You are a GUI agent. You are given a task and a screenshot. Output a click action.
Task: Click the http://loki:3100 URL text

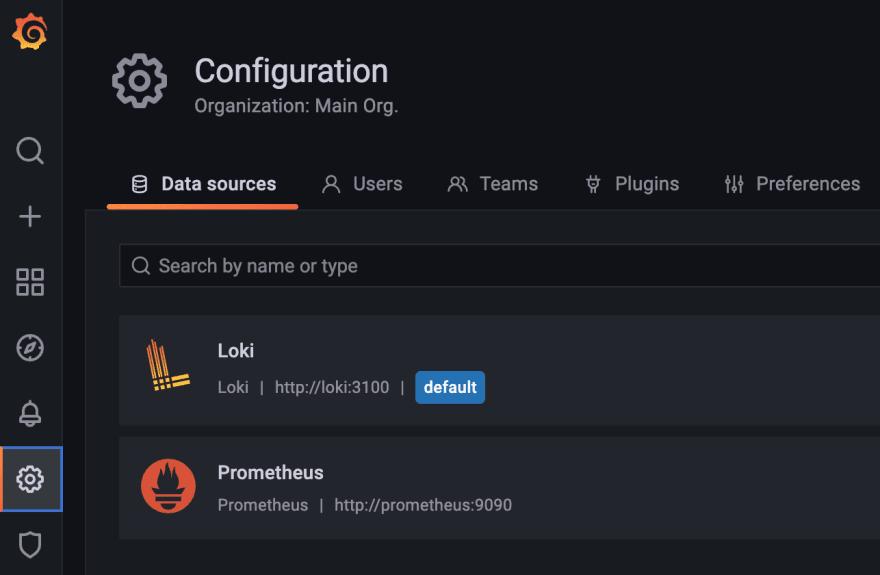[332, 387]
